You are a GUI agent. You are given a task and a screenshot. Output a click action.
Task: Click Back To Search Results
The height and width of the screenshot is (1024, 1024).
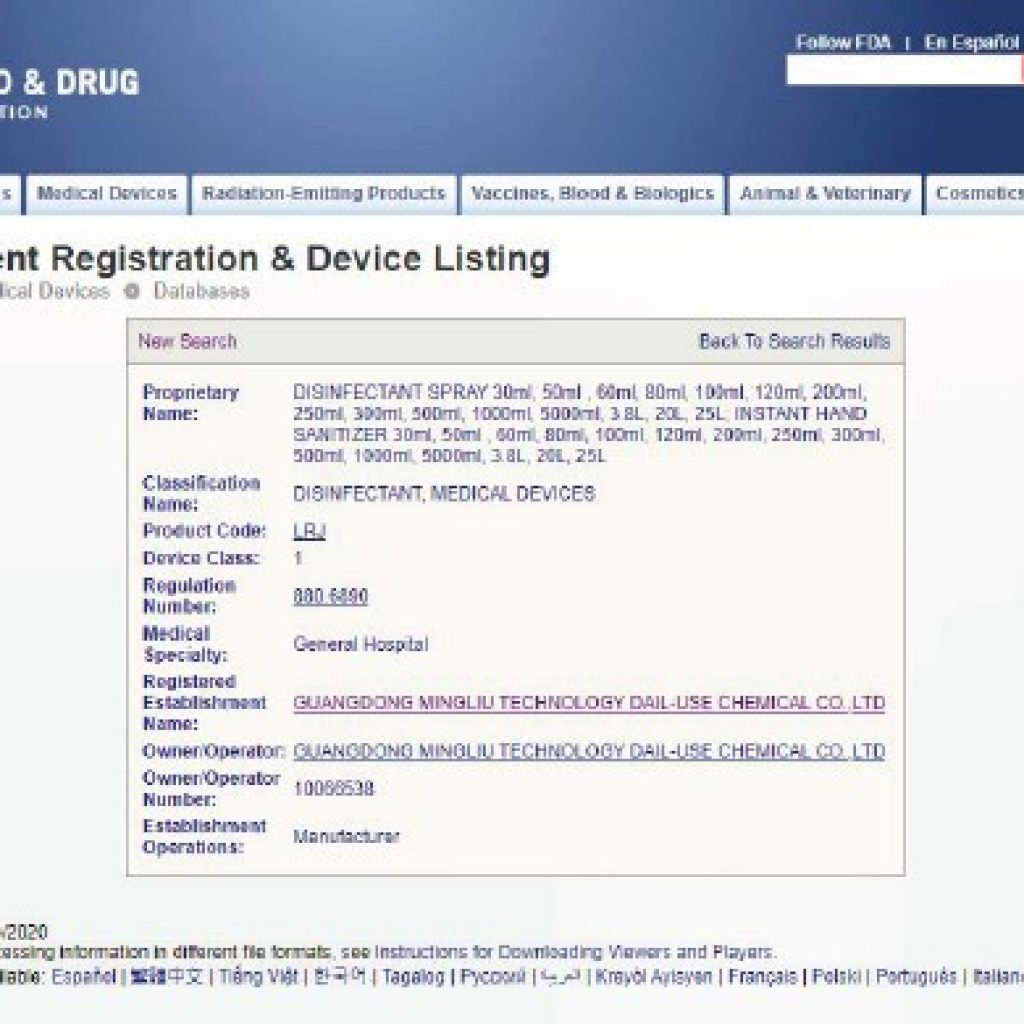pos(794,341)
